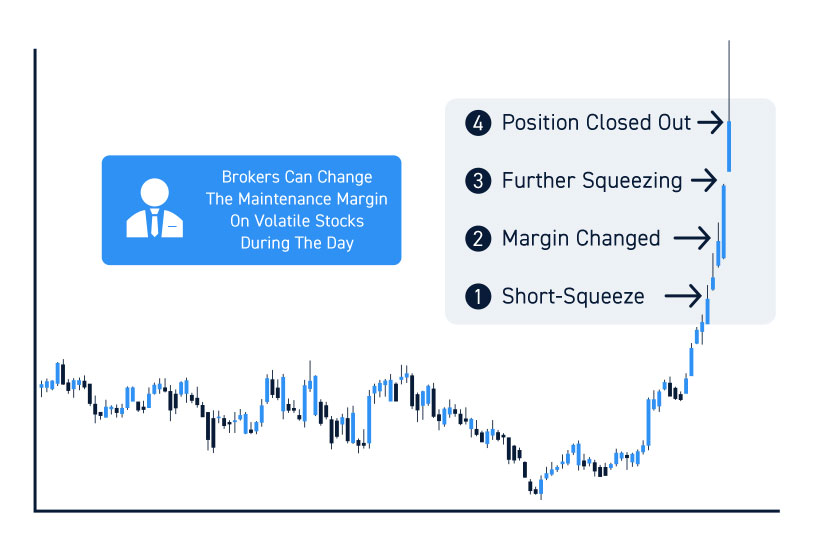Click the broker person icon
This screenshot has width=815, height=545.
(x=154, y=208)
